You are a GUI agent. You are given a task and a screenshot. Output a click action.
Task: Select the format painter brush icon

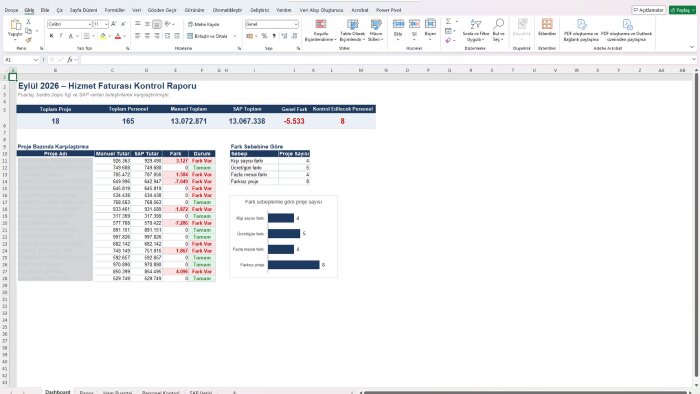28,40
